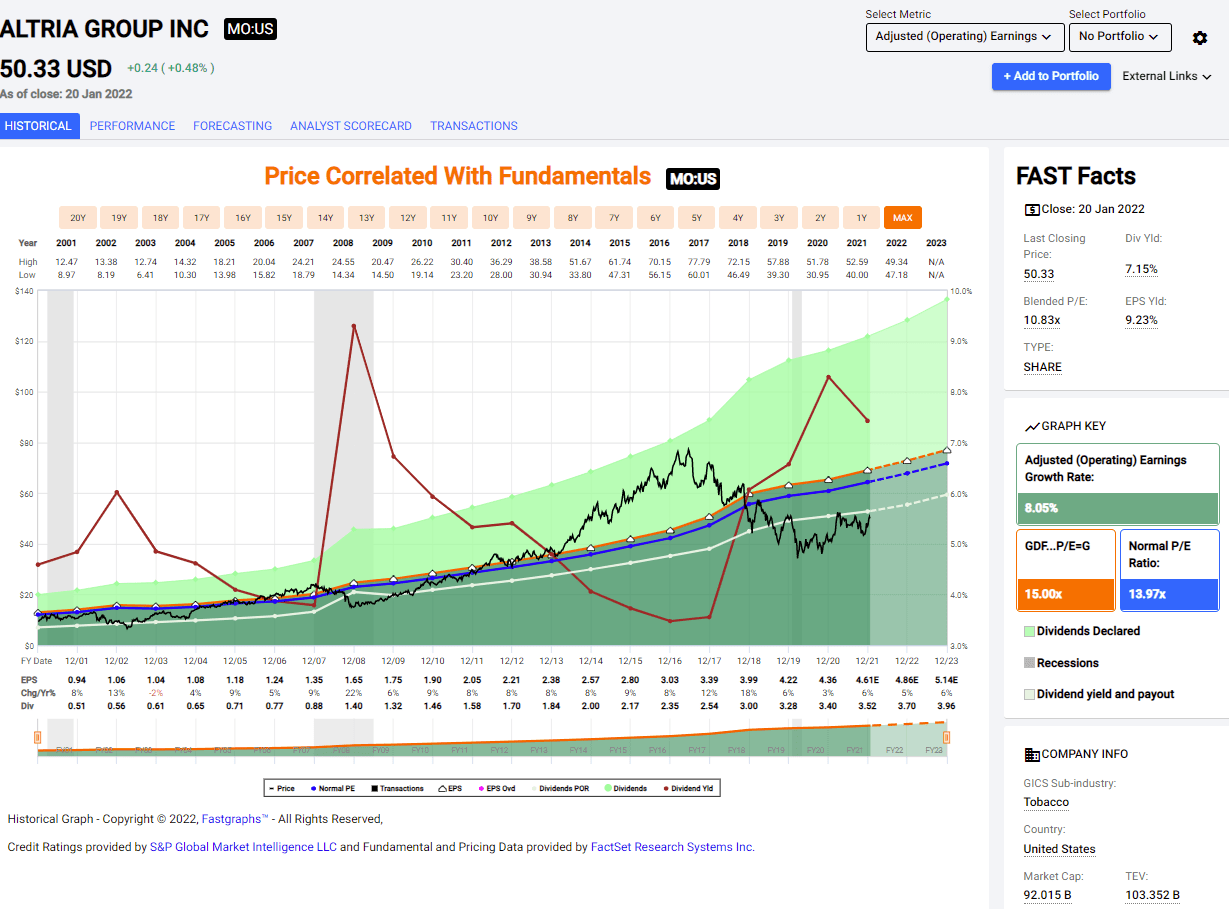The height and width of the screenshot is (909, 1229).
Task: Select the 1Y time range button
Action: 861,218
